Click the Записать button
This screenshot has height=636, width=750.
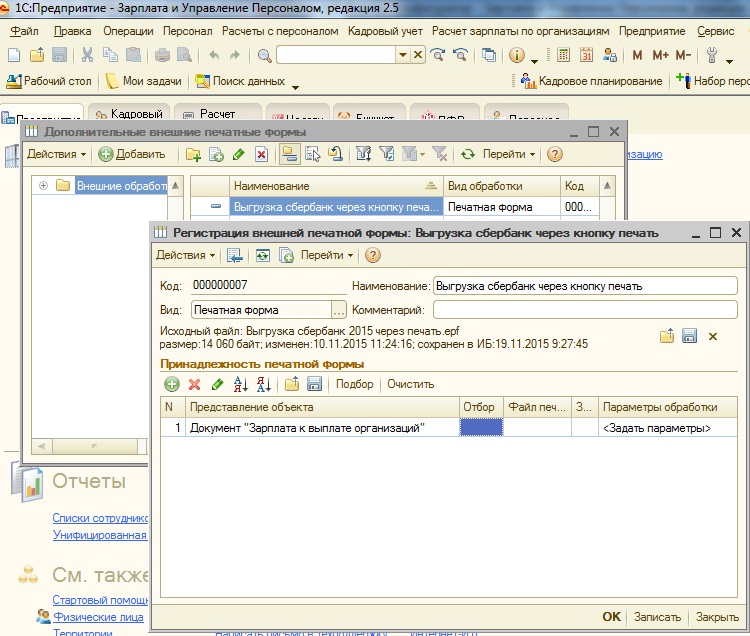tap(657, 617)
